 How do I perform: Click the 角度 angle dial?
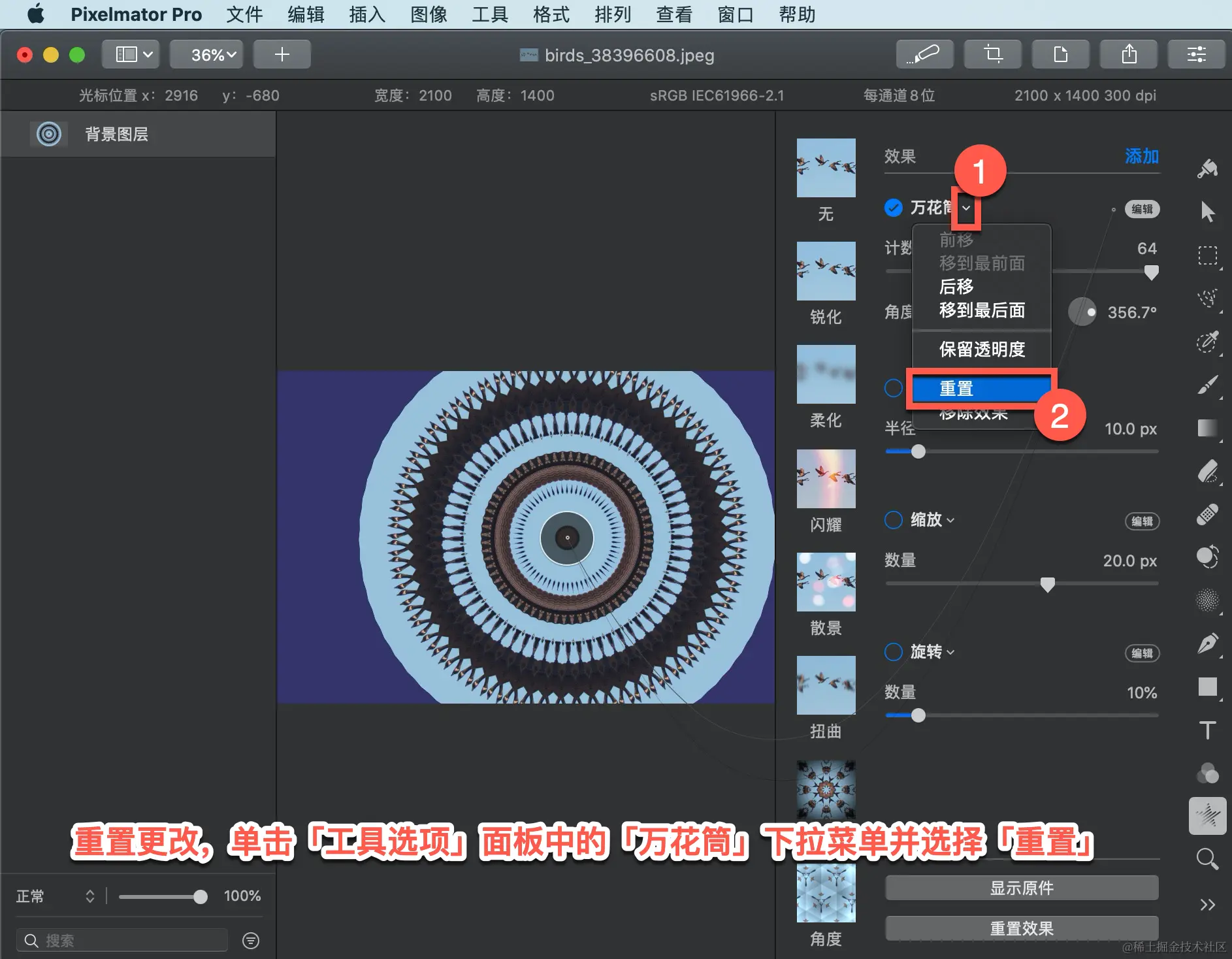(x=1082, y=312)
